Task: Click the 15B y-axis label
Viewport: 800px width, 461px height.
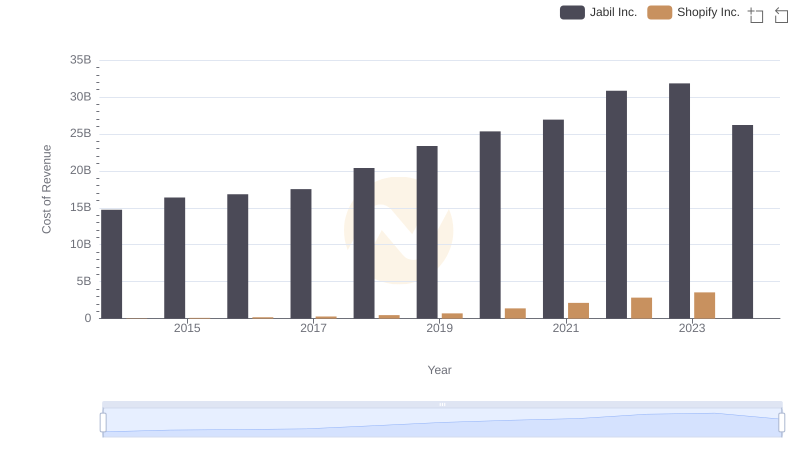Action: point(81,208)
